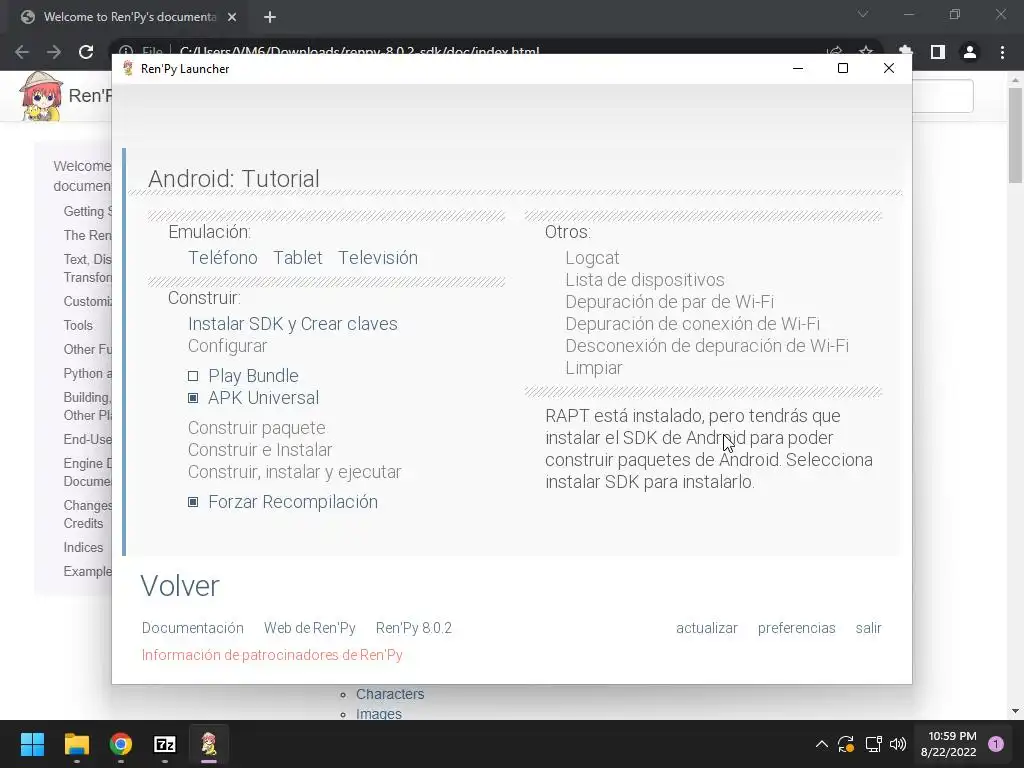Click Volver to go back
The image size is (1024, 768).
[180, 586]
